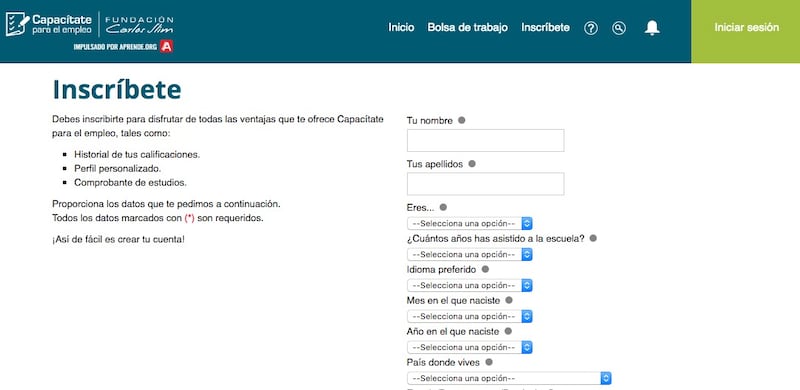Expand the País donde vives dropdown
Image resolution: width=800 pixels, height=390 pixels.
(x=509, y=378)
